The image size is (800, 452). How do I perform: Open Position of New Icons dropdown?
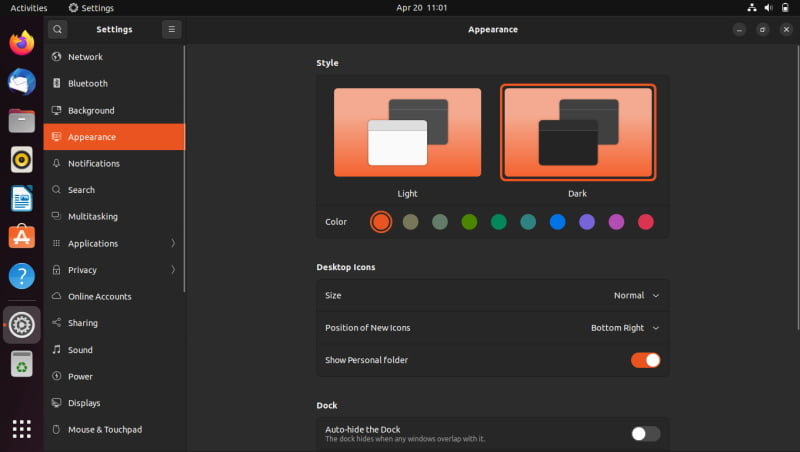625,328
